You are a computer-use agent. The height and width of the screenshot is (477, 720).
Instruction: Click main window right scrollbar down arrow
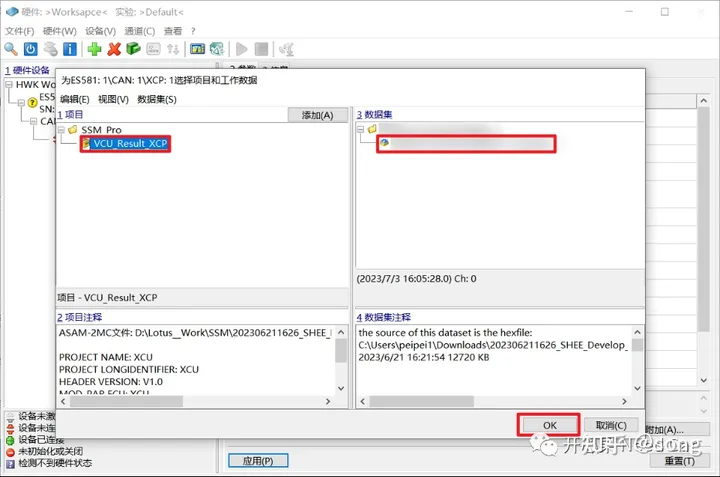pos(703,381)
